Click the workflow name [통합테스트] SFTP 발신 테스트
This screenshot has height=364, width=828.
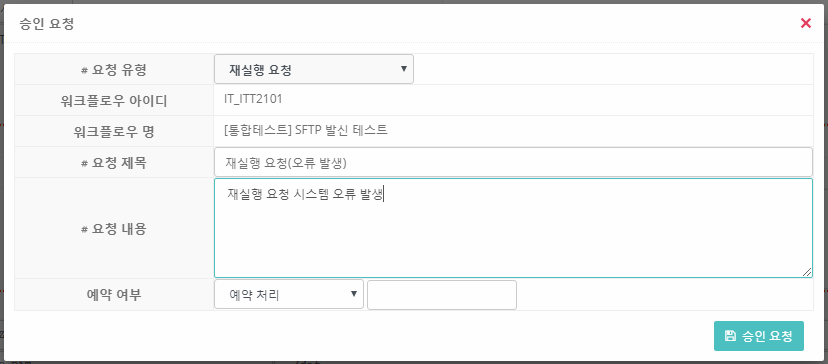[x=306, y=130]
